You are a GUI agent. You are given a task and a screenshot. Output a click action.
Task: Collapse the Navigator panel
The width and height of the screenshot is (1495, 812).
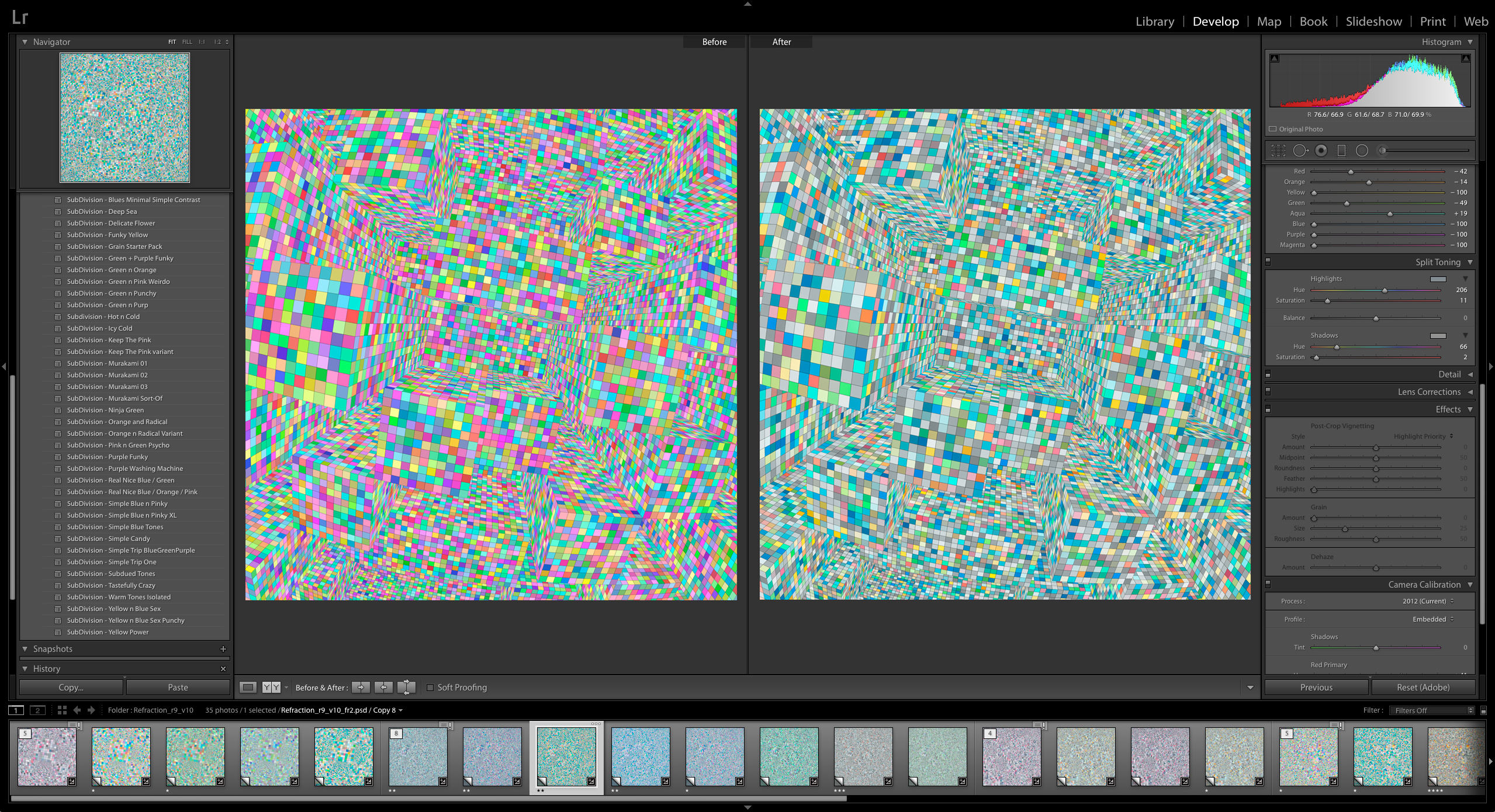click(25, 42)
